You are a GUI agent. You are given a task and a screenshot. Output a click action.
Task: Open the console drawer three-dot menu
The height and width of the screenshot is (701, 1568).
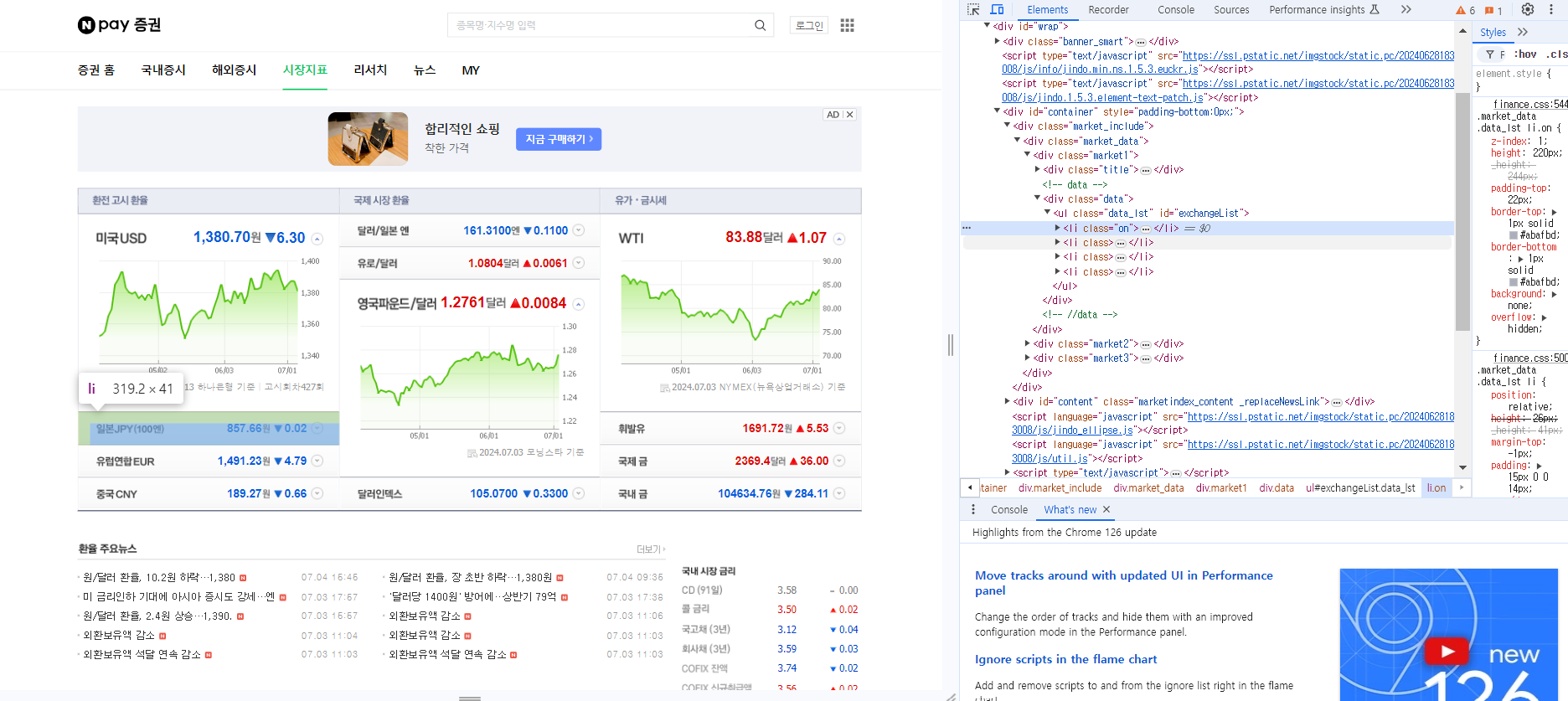pos(972,509)
